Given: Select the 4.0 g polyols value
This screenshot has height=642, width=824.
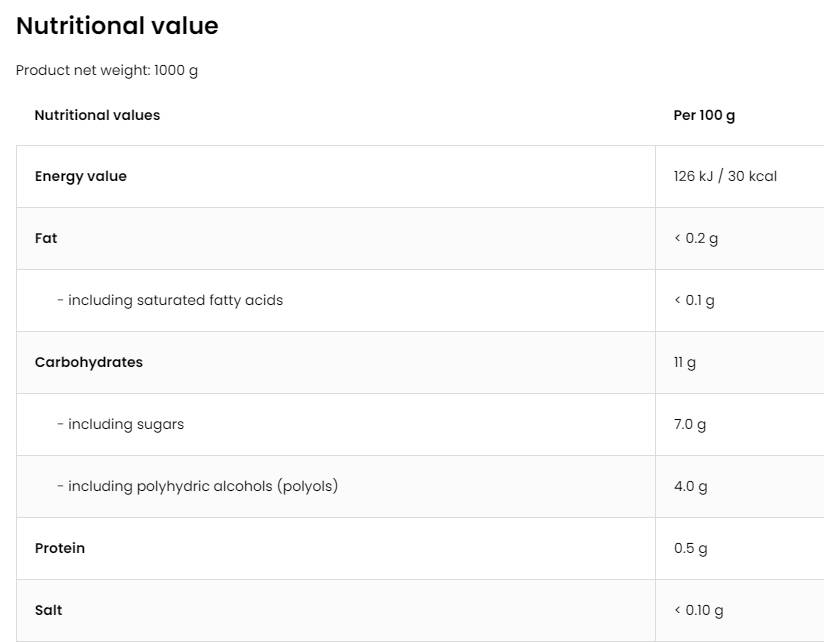Looking at the screenshot, I should click(690, 486).
